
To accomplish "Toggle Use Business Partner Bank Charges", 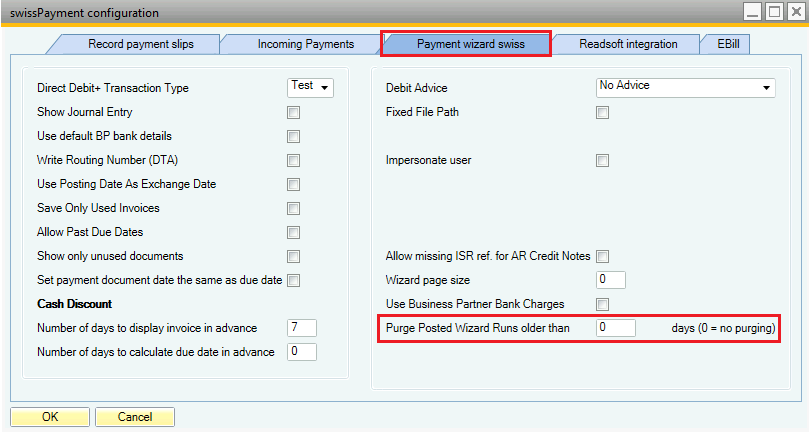I will (x=602, y=304).
